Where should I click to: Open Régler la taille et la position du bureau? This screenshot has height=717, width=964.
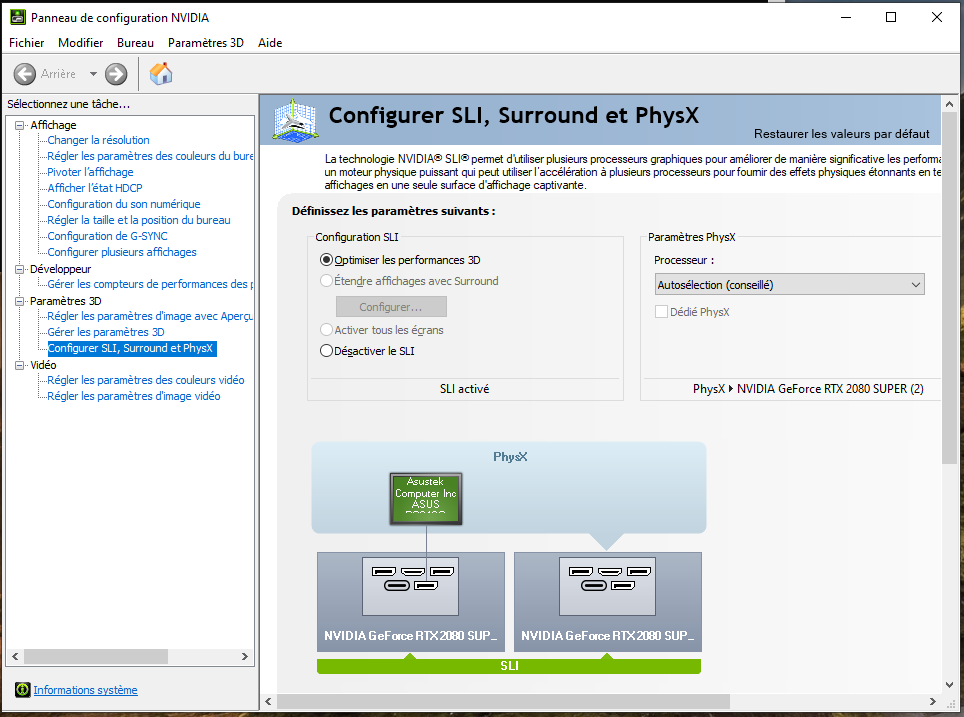pyautogui.click(x=139, y=220)
